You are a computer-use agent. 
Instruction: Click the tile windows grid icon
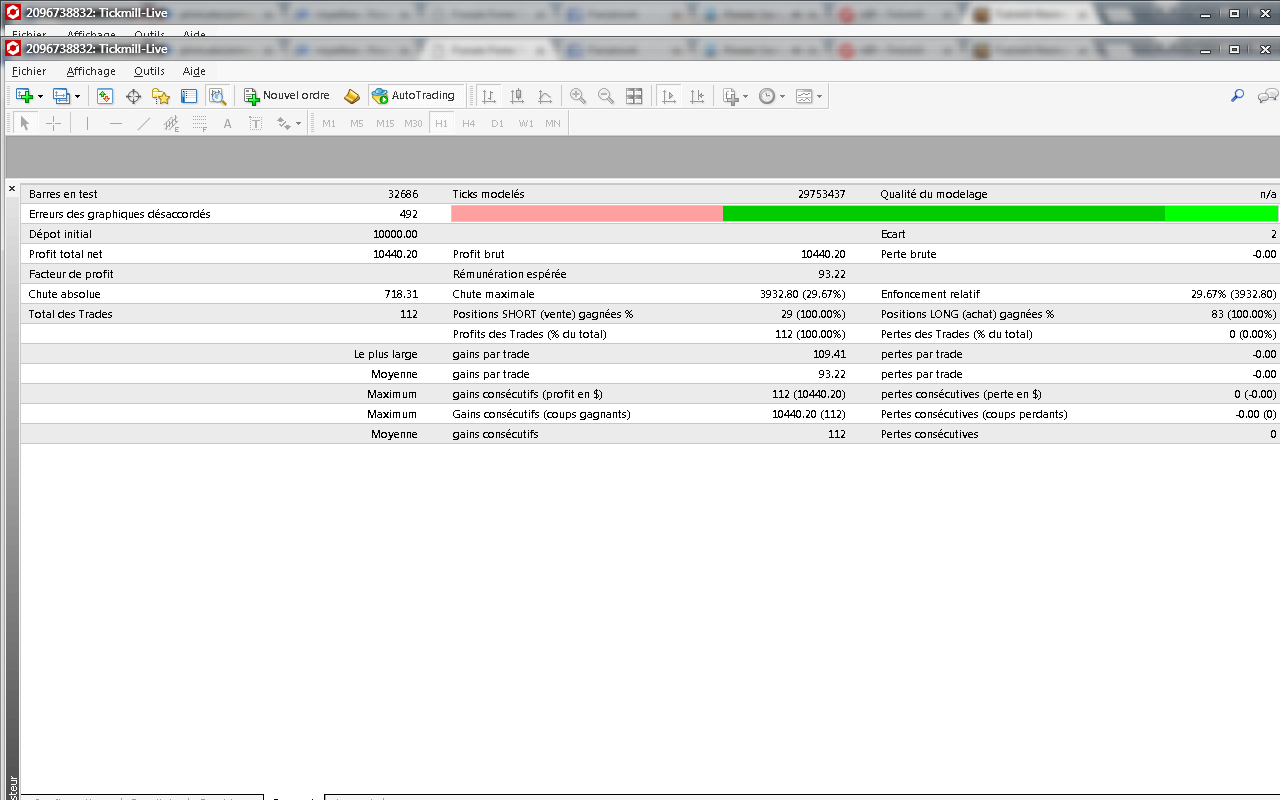tap(634, 96)
